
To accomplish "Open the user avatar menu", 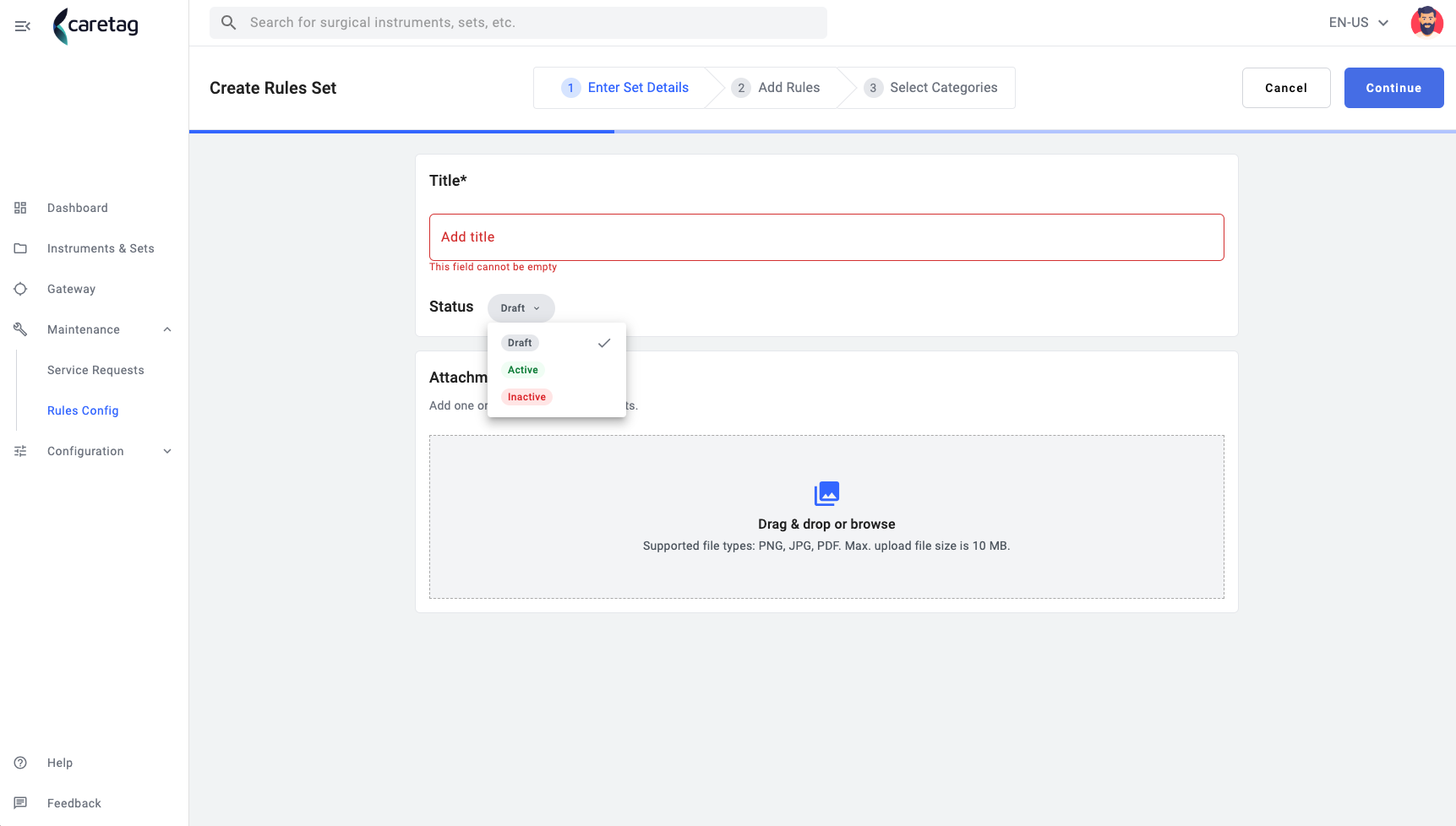I will click(x=1426, y=23).
